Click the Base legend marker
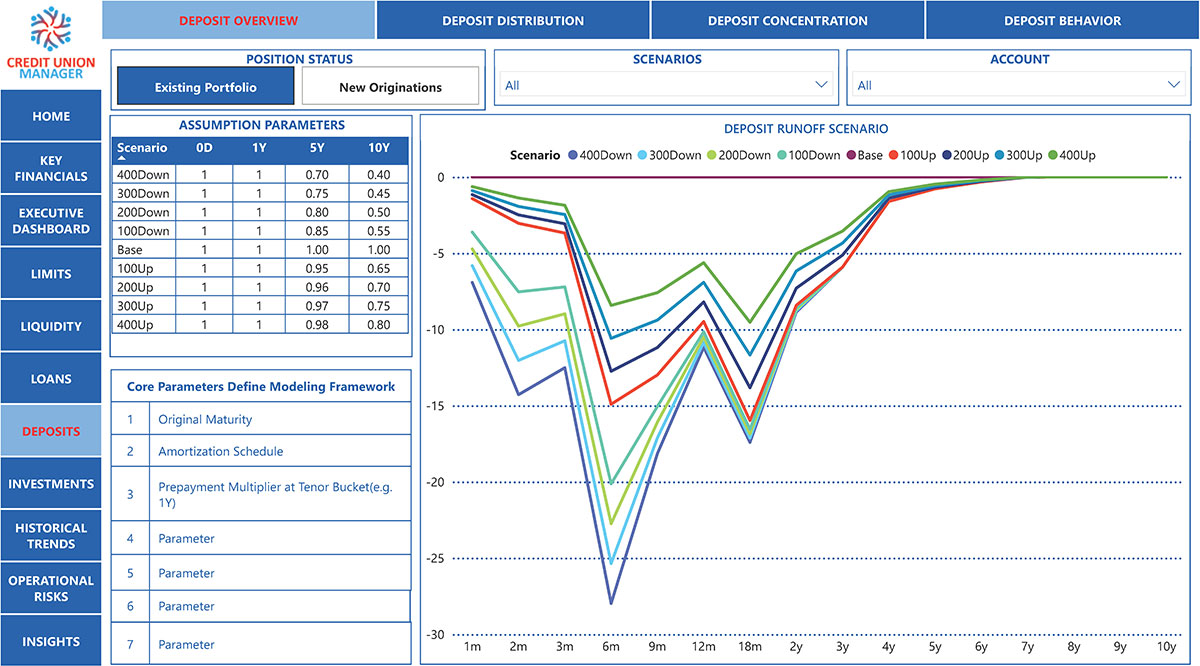 coord(851,155)
